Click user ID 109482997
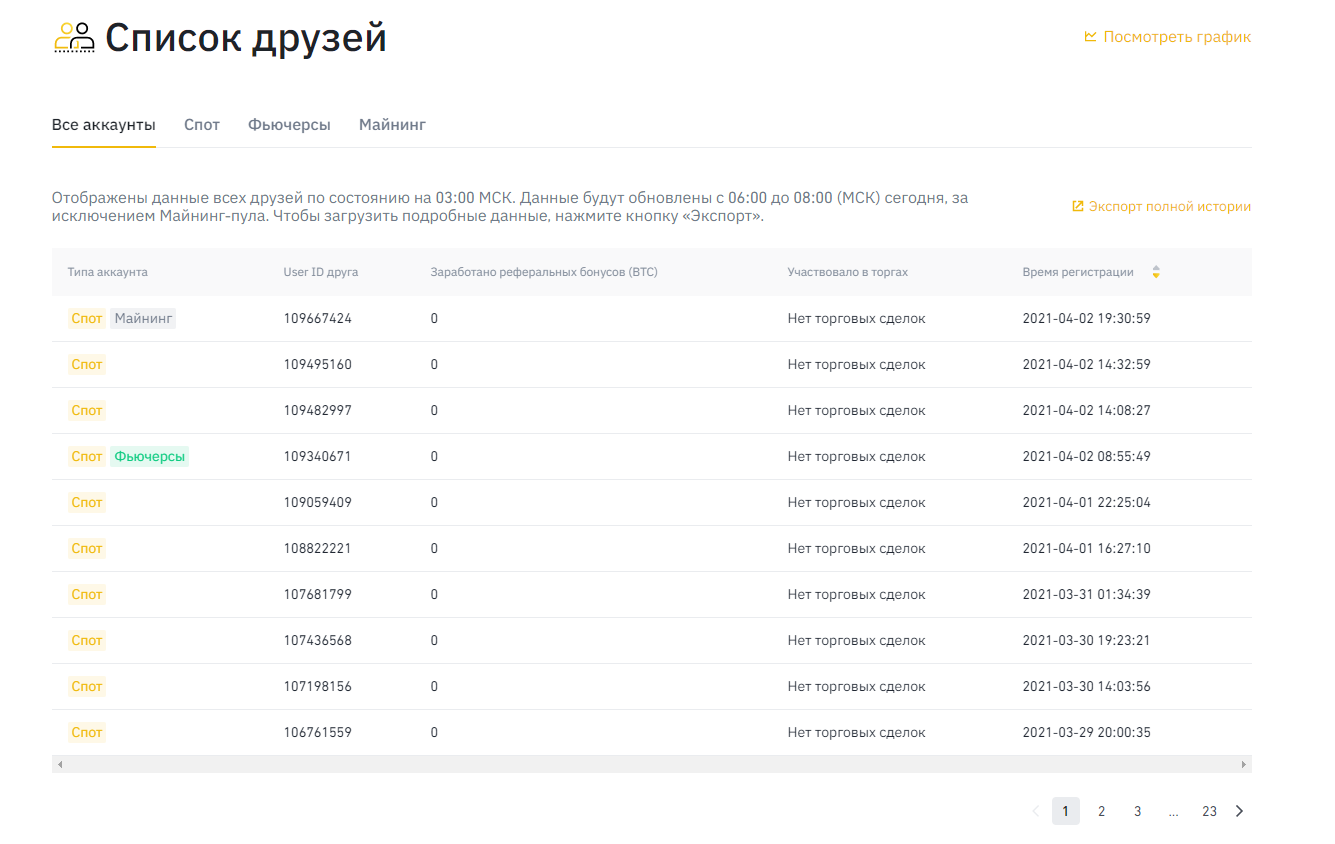The width and height of the screenshot is (1335, 844). click(x=318, y=411)
